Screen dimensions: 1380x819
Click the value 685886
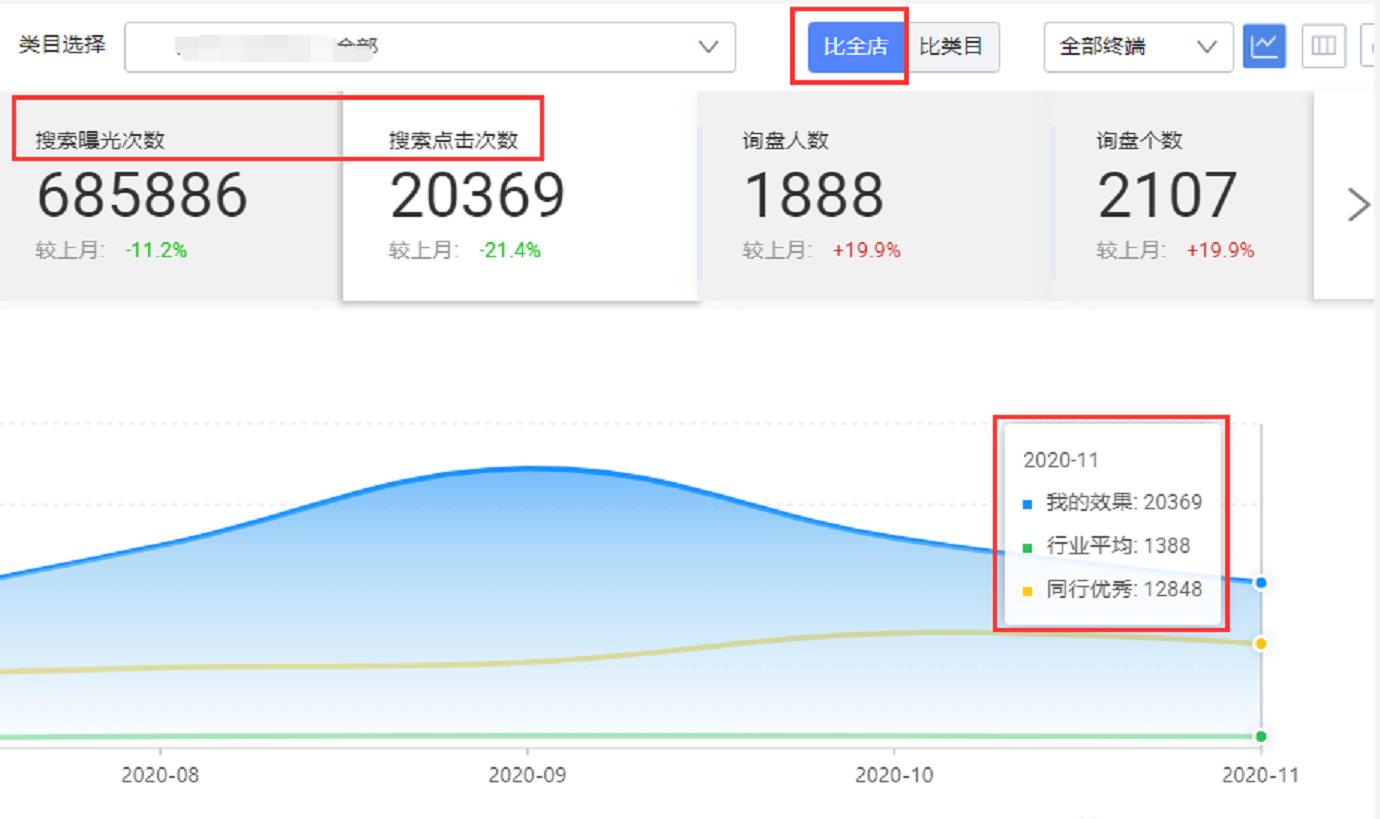click(142, 195)
